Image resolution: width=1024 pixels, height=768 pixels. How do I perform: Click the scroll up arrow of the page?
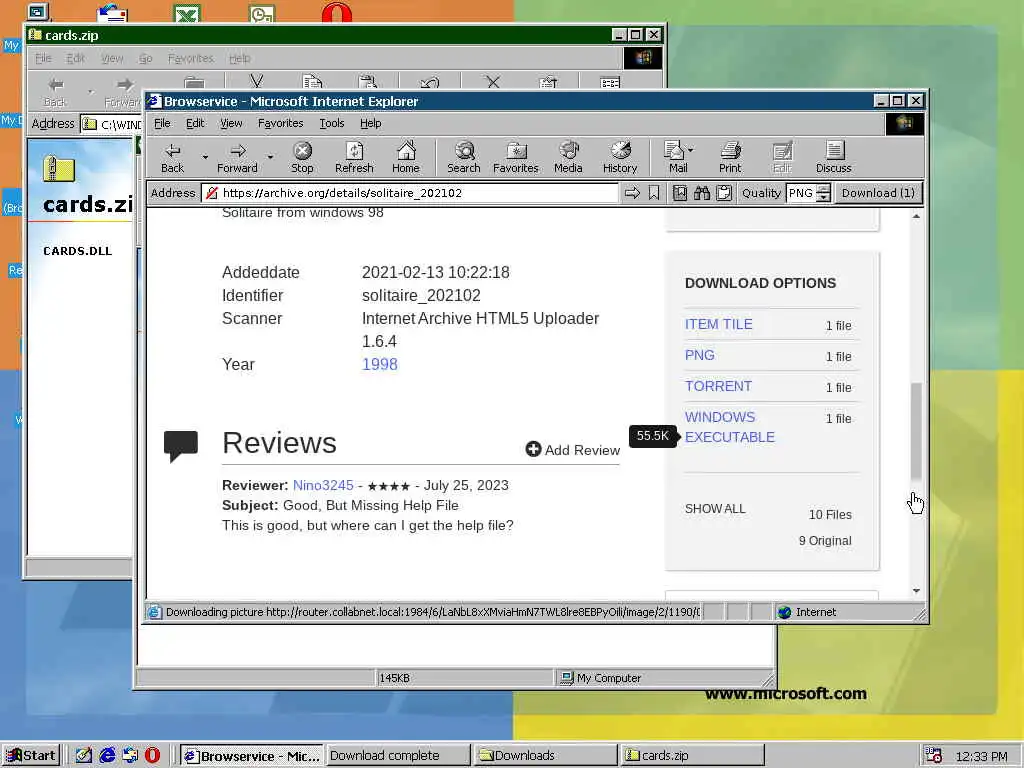tap(916, 216)
